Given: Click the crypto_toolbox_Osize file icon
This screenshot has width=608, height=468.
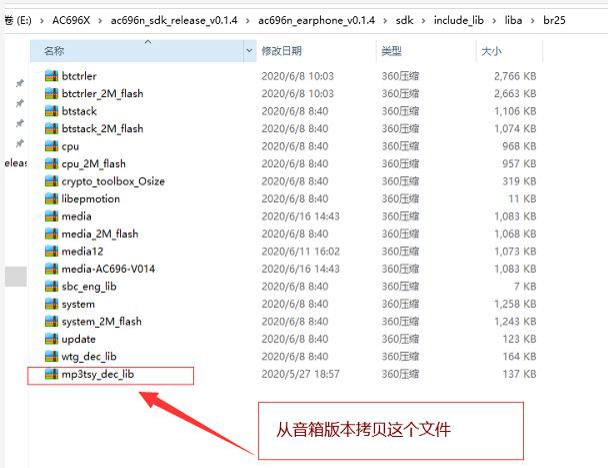Looking at the screenshot, I should 52,181.
